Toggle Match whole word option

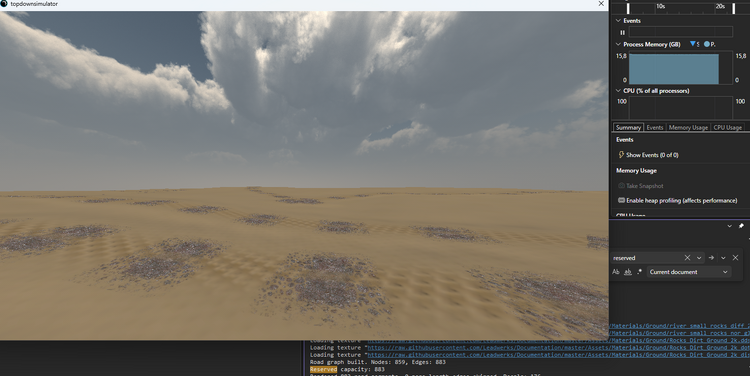pos(628,272)
